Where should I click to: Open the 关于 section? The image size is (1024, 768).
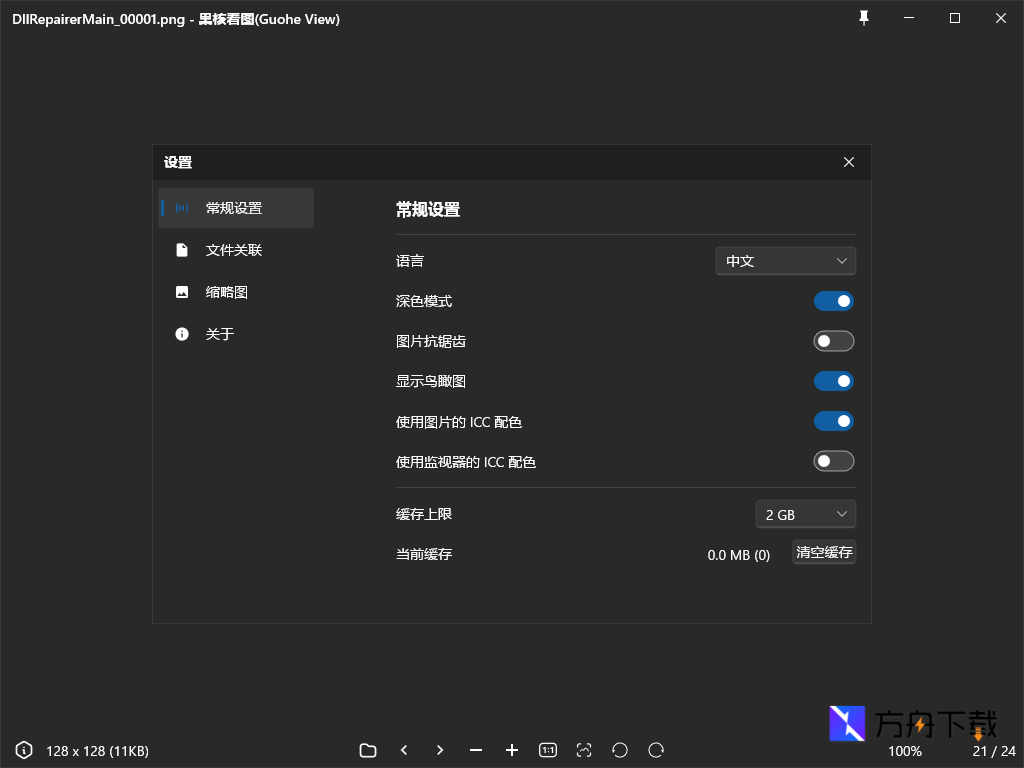220,334
